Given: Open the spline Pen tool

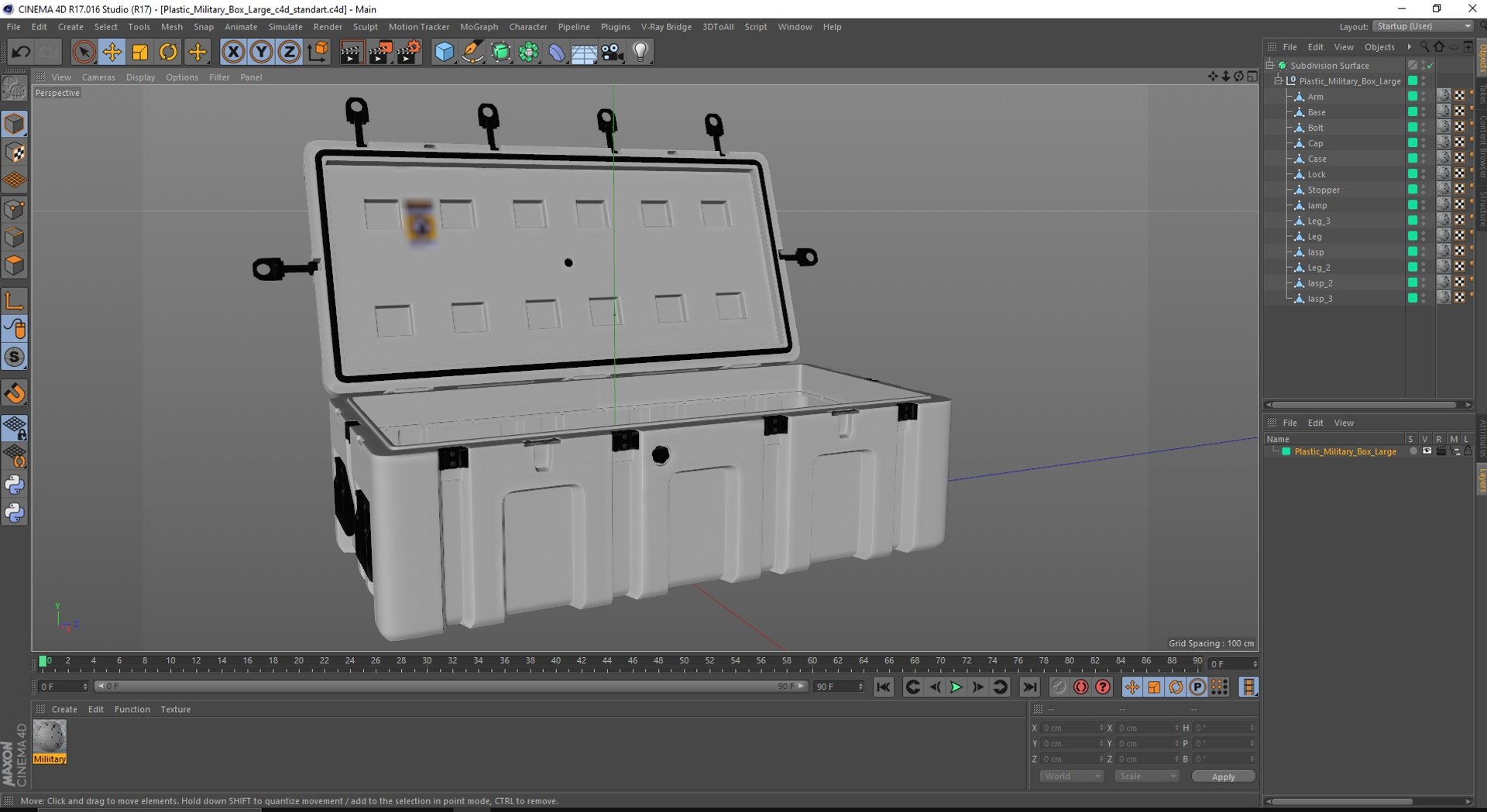Looking at the screenshot, I should coord(472,52).
